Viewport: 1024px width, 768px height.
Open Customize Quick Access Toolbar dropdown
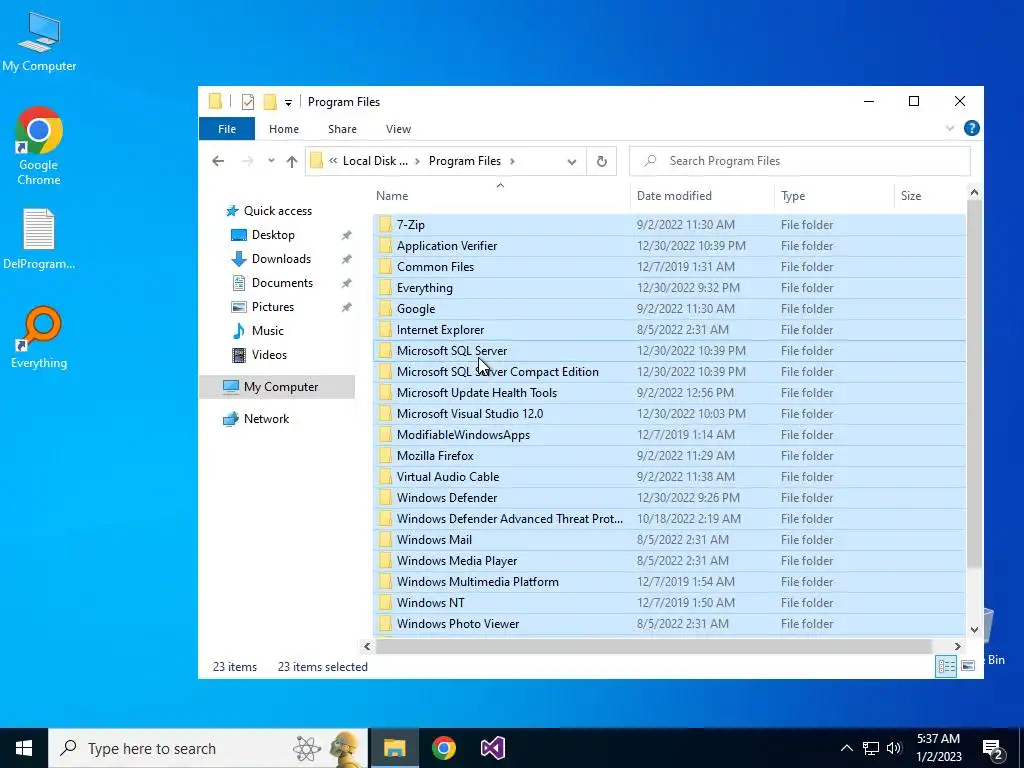(x=288, y=103)
